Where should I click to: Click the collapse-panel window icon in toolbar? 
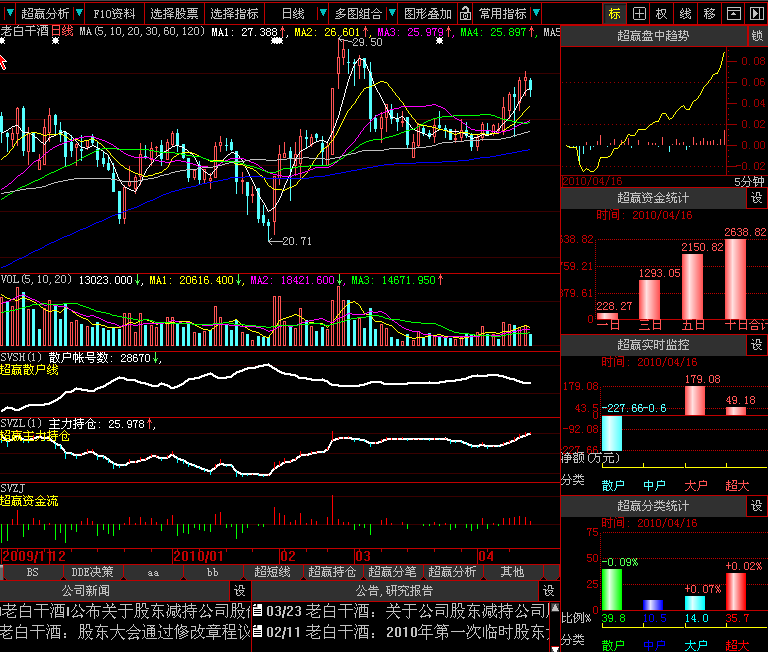[733, 14]
